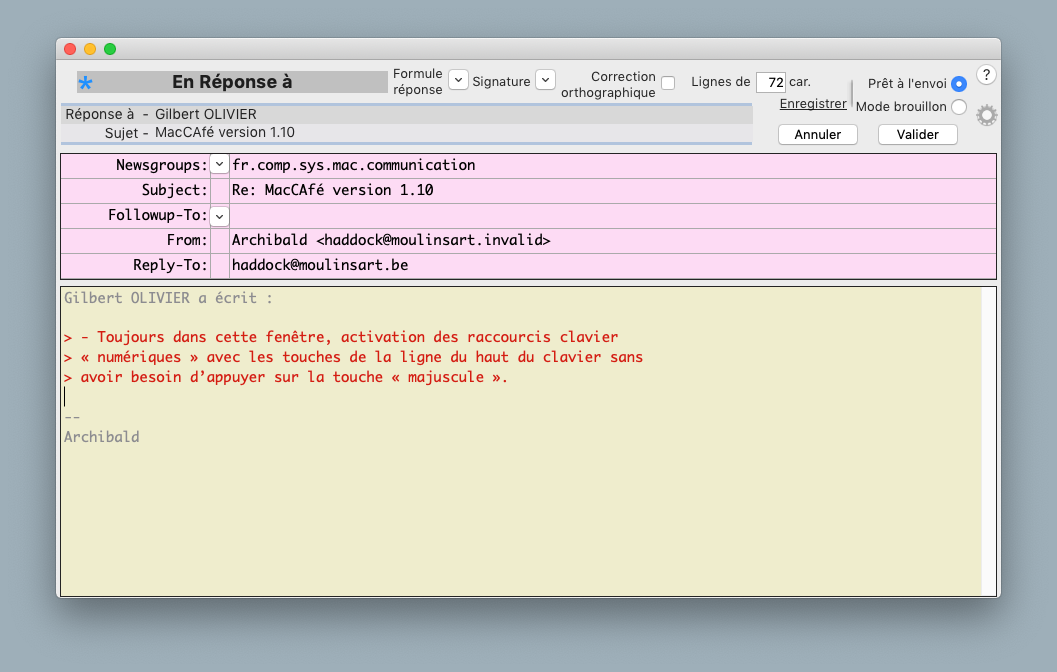Select the Mode brouillon radio button

point(959,107)
